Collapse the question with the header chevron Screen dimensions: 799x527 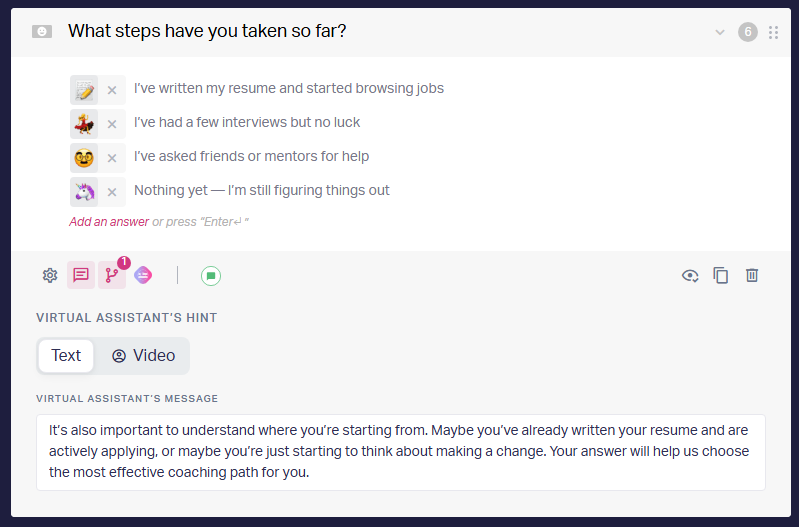click(x=719, y=32)
